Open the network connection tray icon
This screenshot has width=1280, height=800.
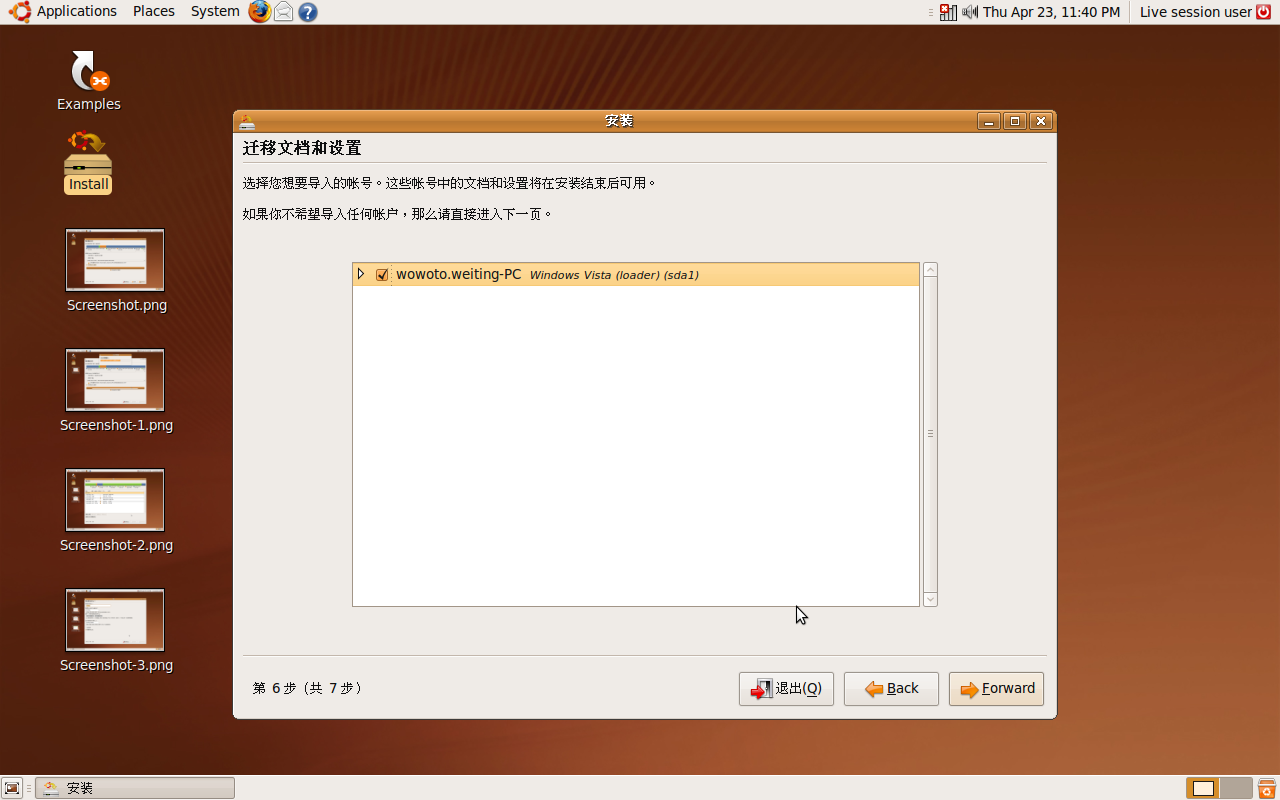pos(948,12)
